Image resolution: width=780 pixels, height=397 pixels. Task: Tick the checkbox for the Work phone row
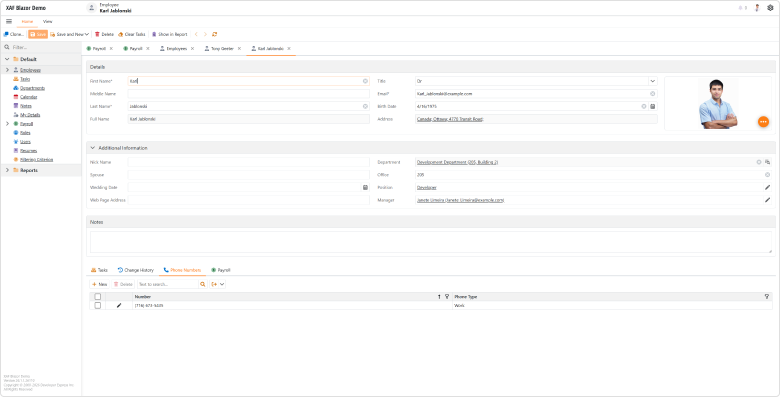[98, 305]
